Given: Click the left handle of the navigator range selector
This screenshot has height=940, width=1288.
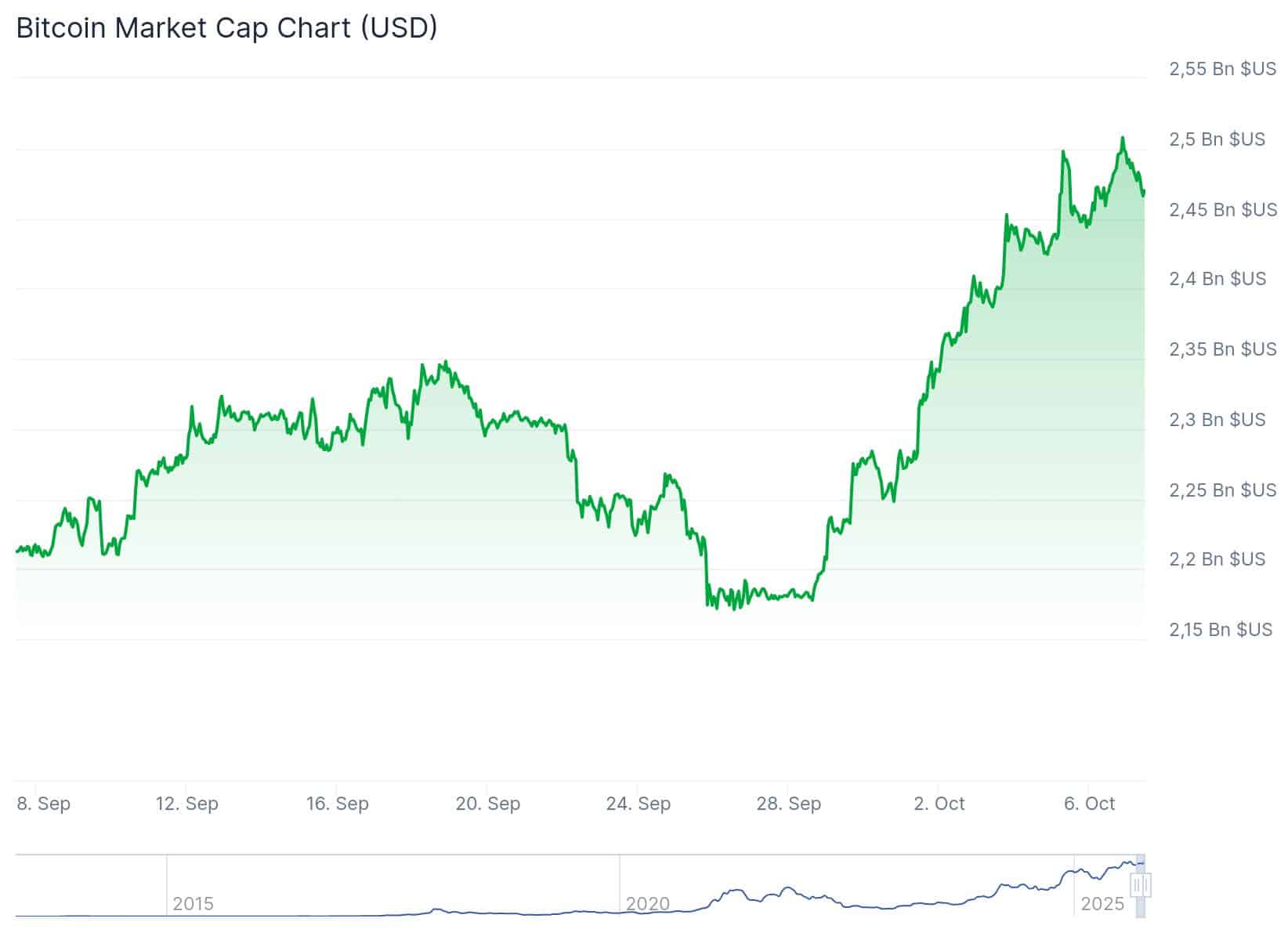Looking at the screenshot, I should coord(1136,885).
